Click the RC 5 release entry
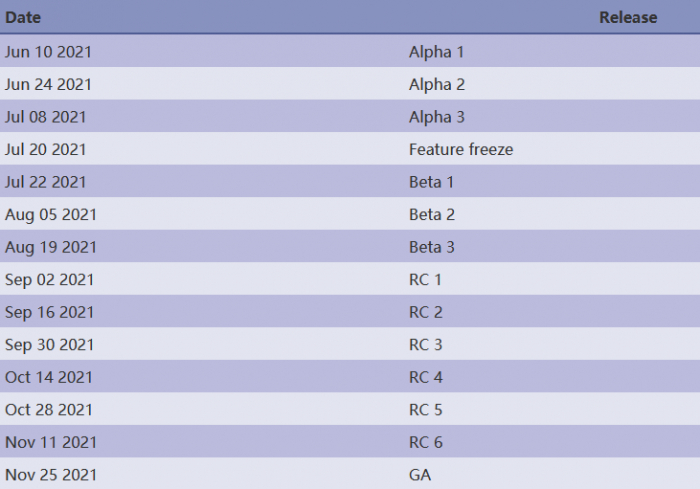Image resolution: width=700 pixels, height=489 pixels. [x=425, y=409]
